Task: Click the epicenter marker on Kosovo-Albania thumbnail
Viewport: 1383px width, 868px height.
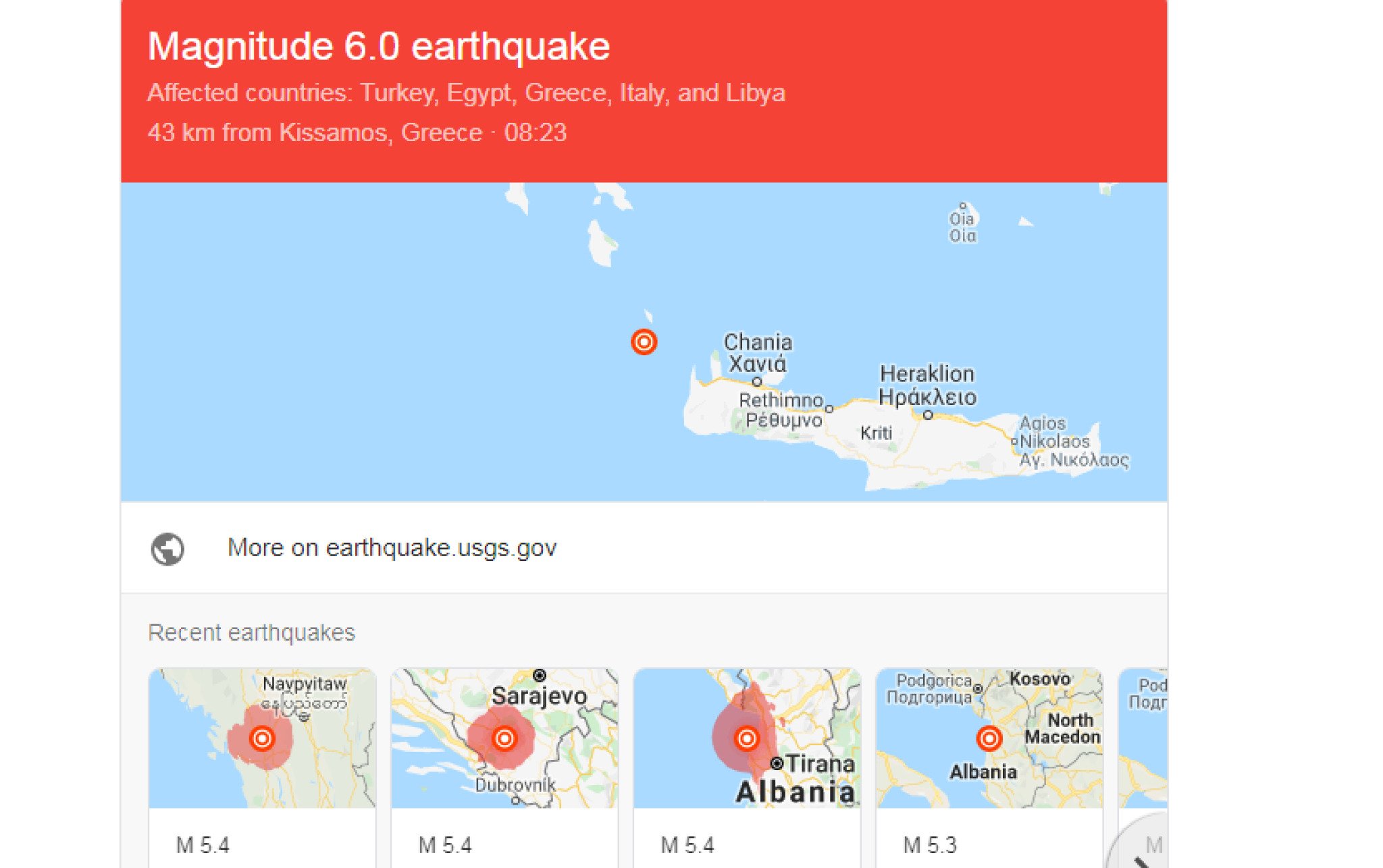Action: pyautogui.click(x=989, y=738)
